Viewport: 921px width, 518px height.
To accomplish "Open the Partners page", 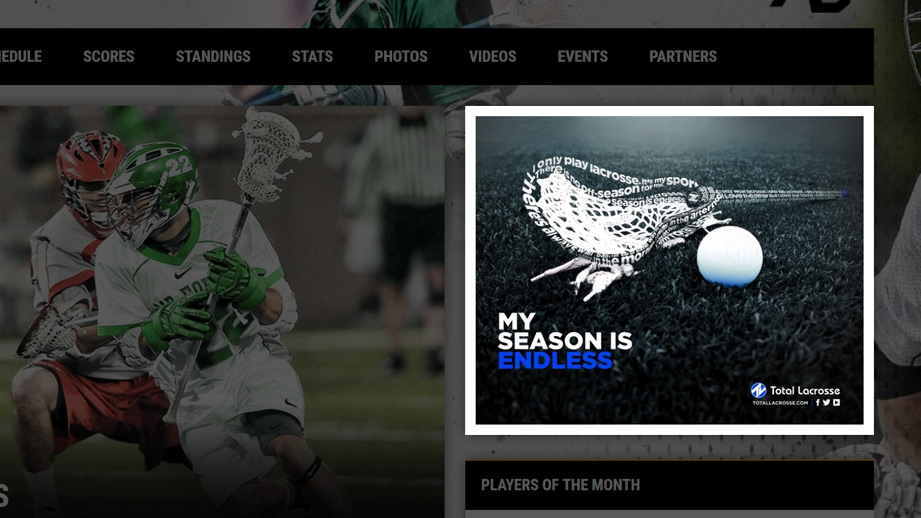I will click(x=683, y=56).
